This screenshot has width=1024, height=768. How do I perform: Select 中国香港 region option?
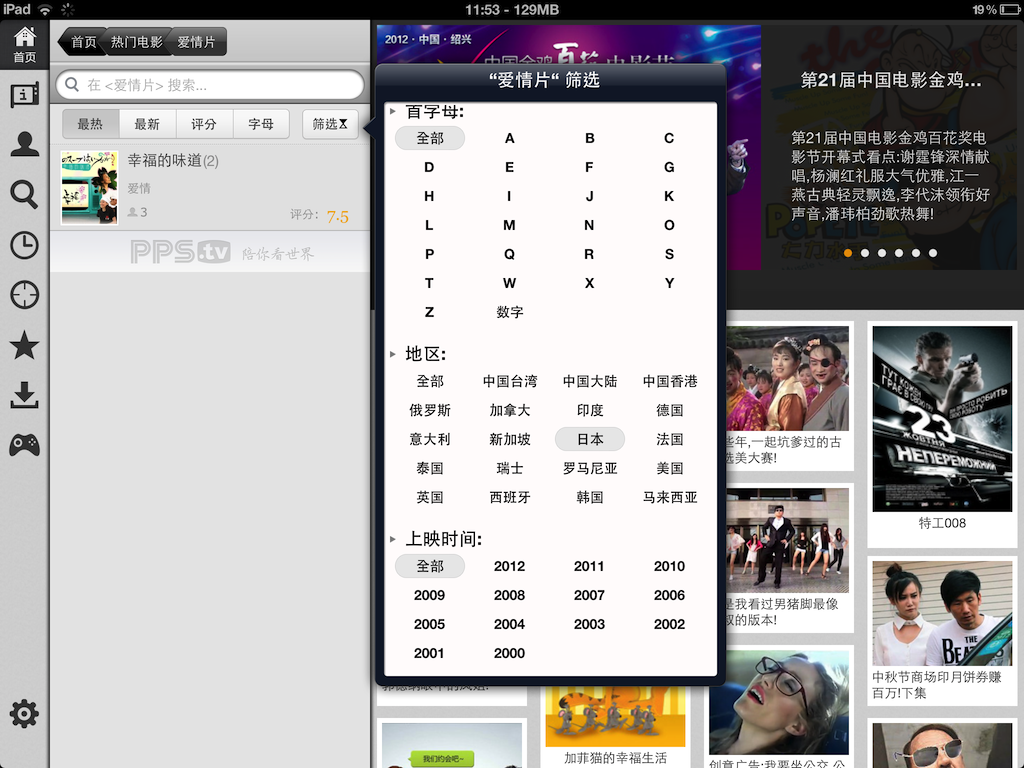pyautogui.click(x=669, y=381)
